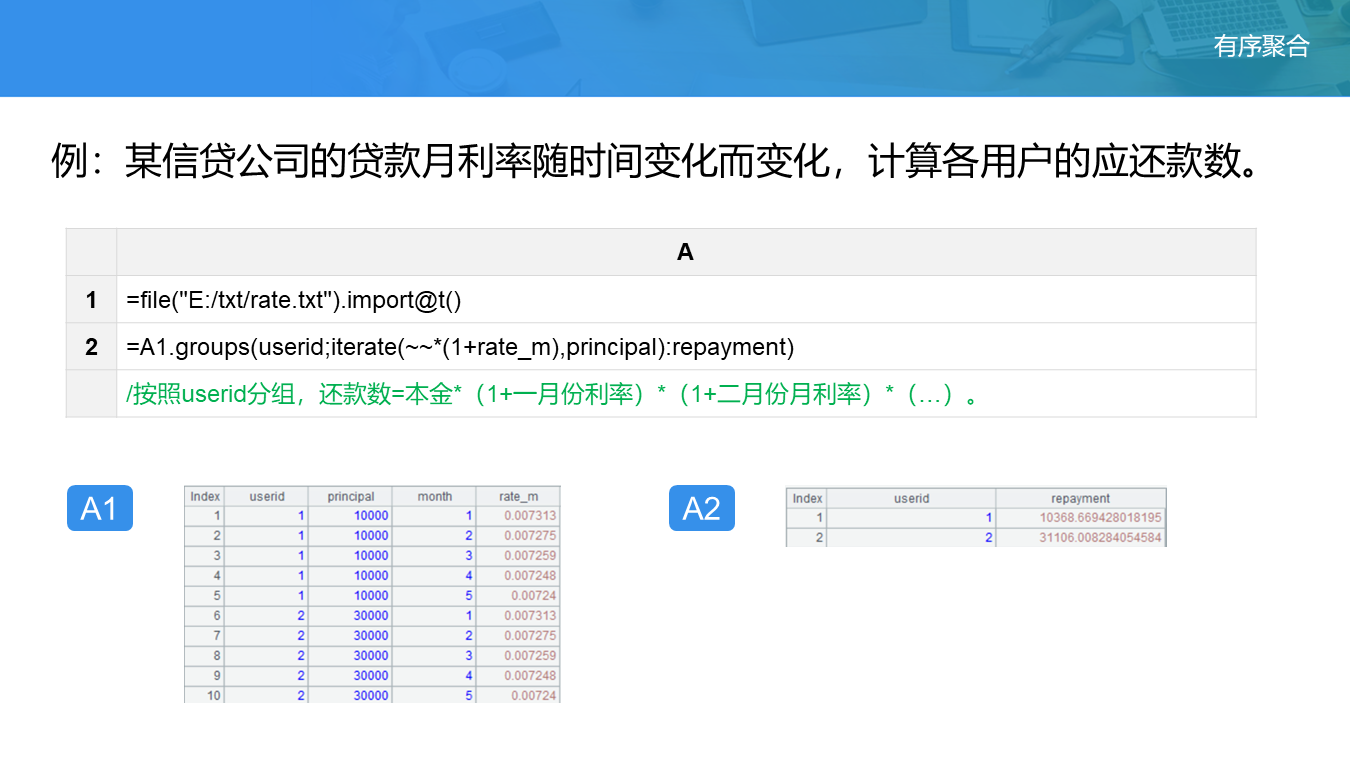This screenshot has width=1350, height=759.
Task: Click the principal column header in A1 table
Action: [x=350, y=496]
